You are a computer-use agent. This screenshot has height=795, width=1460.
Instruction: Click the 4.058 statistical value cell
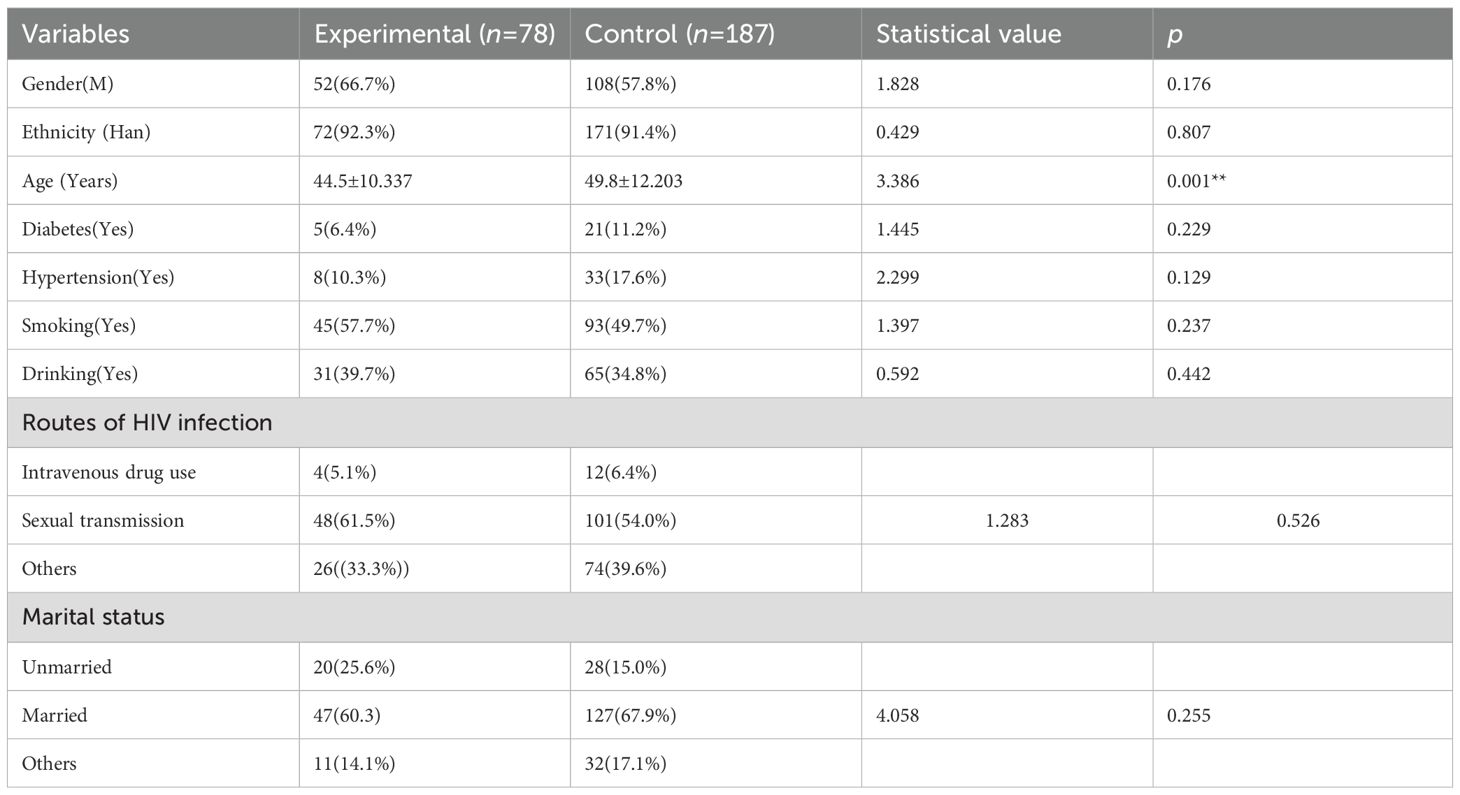click(898, 715)
